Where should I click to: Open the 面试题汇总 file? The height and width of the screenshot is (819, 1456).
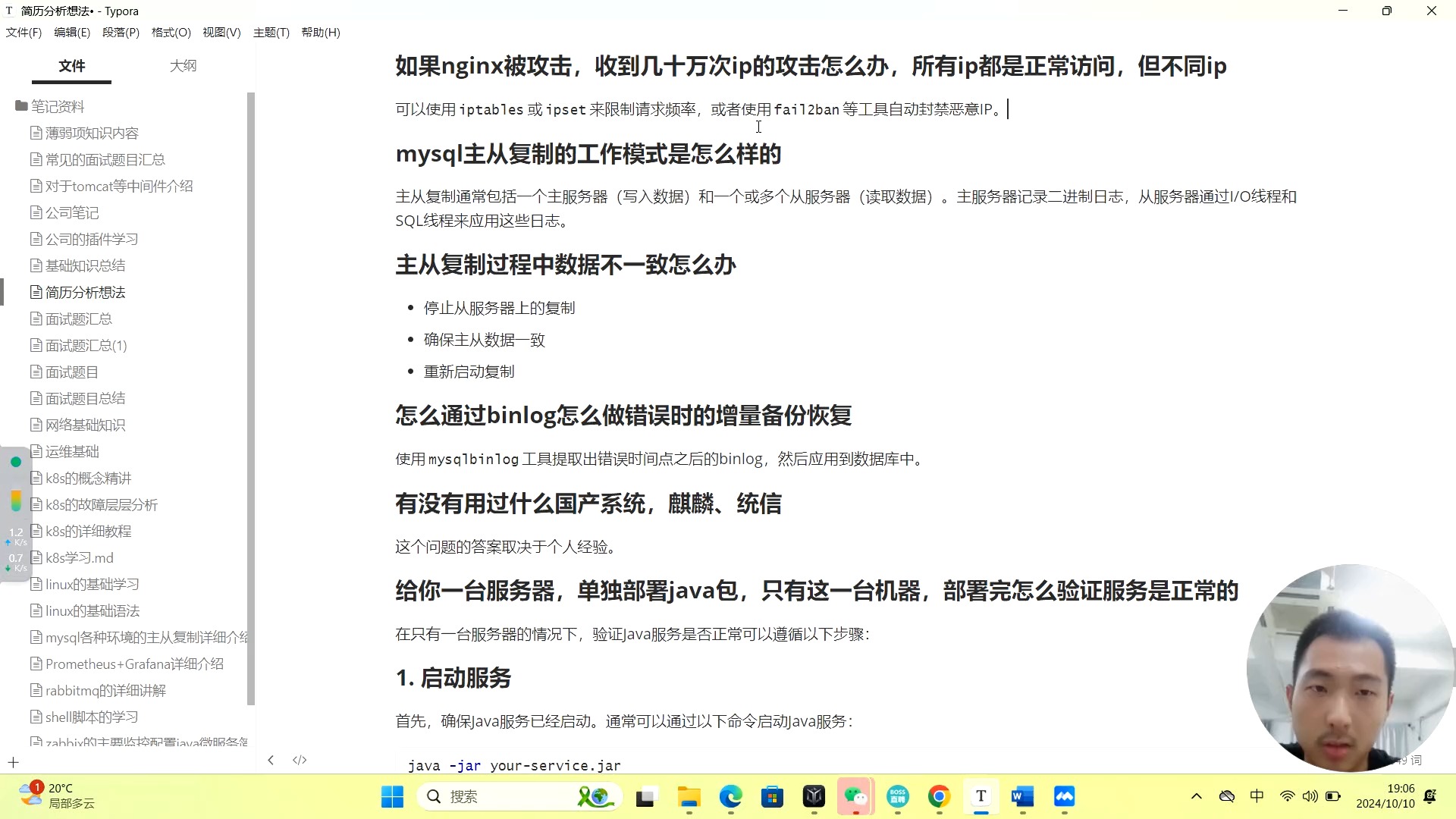point(71,319)
